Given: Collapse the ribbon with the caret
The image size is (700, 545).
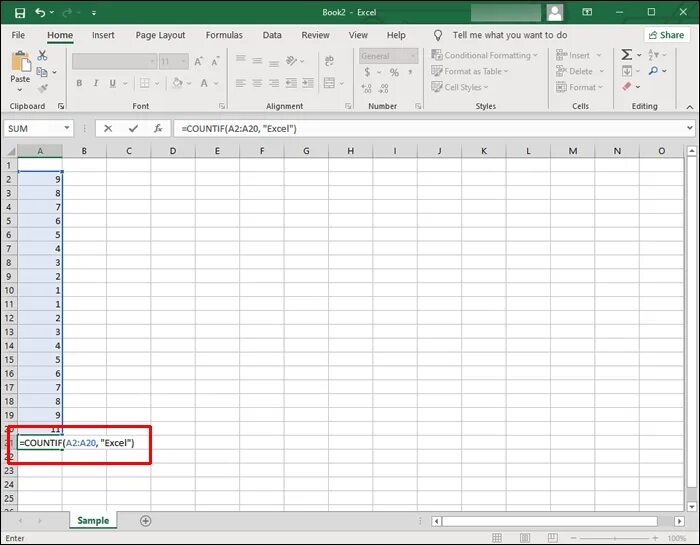Looking at the screenshot, I should [690, 107].
